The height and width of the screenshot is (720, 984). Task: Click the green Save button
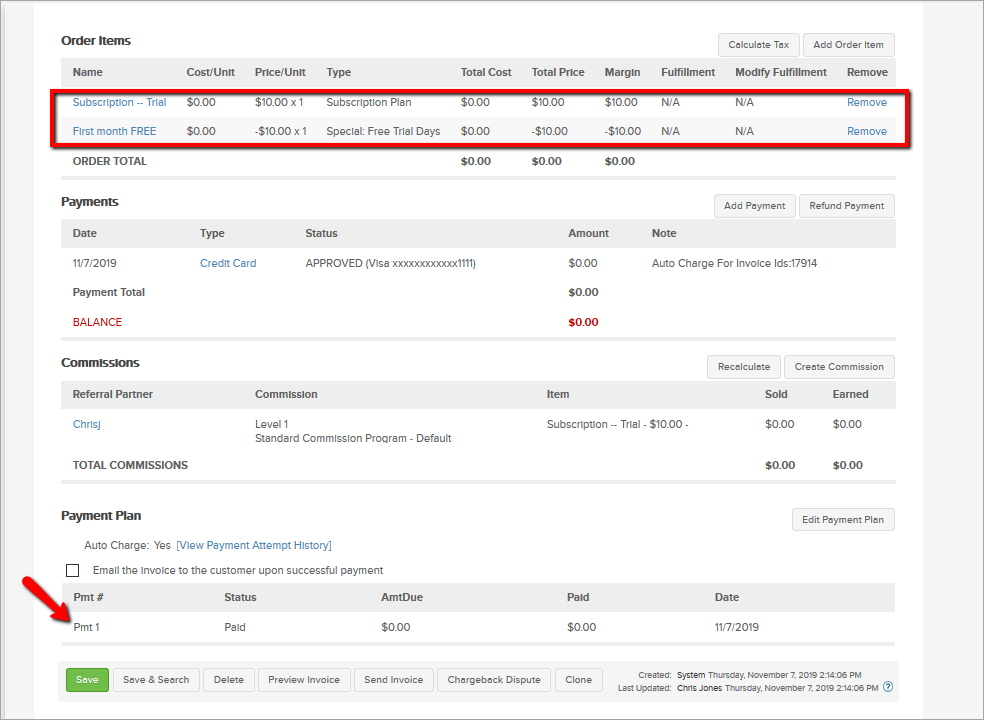click(87, 680)
